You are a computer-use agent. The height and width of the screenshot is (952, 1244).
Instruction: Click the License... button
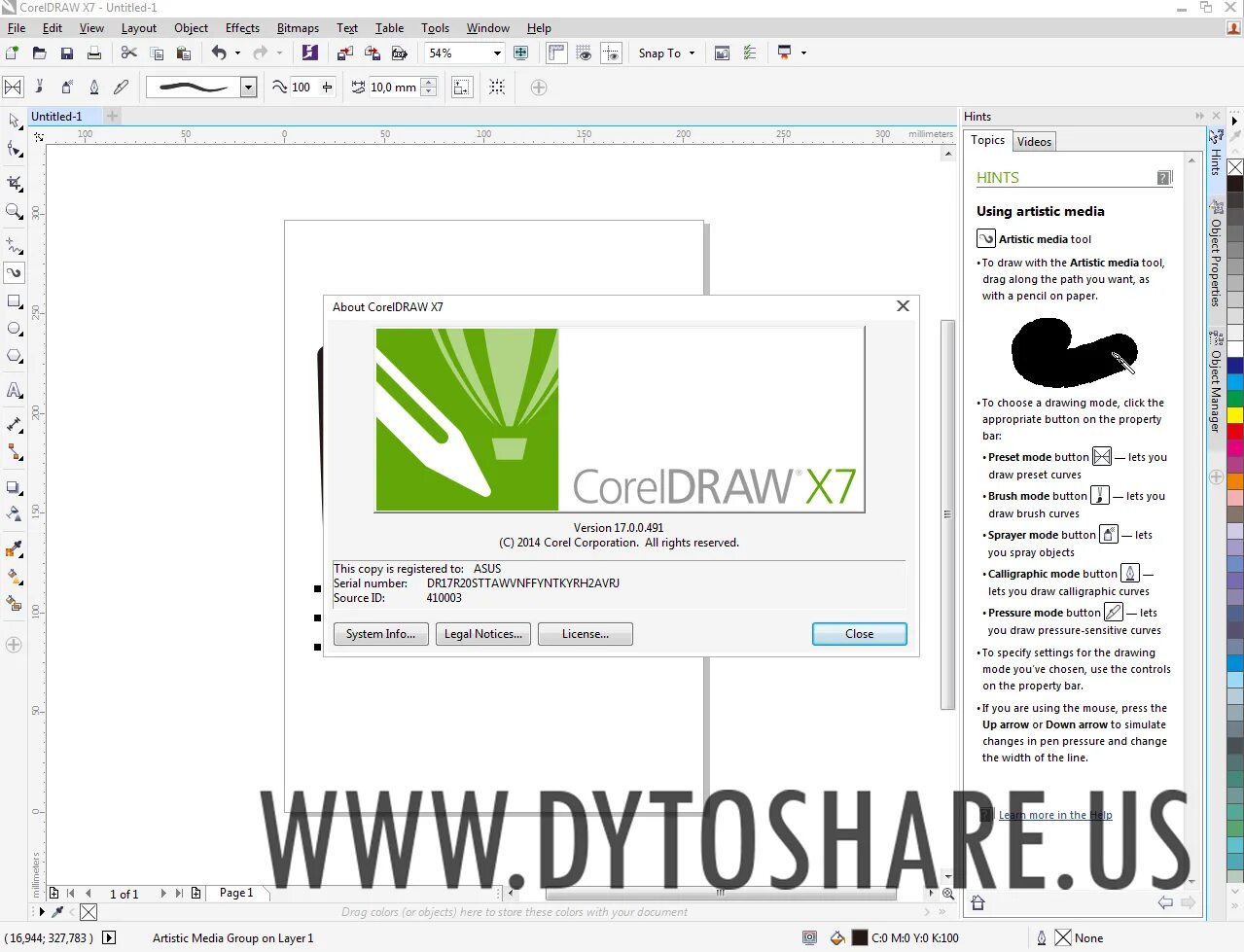tap(586, 634)
